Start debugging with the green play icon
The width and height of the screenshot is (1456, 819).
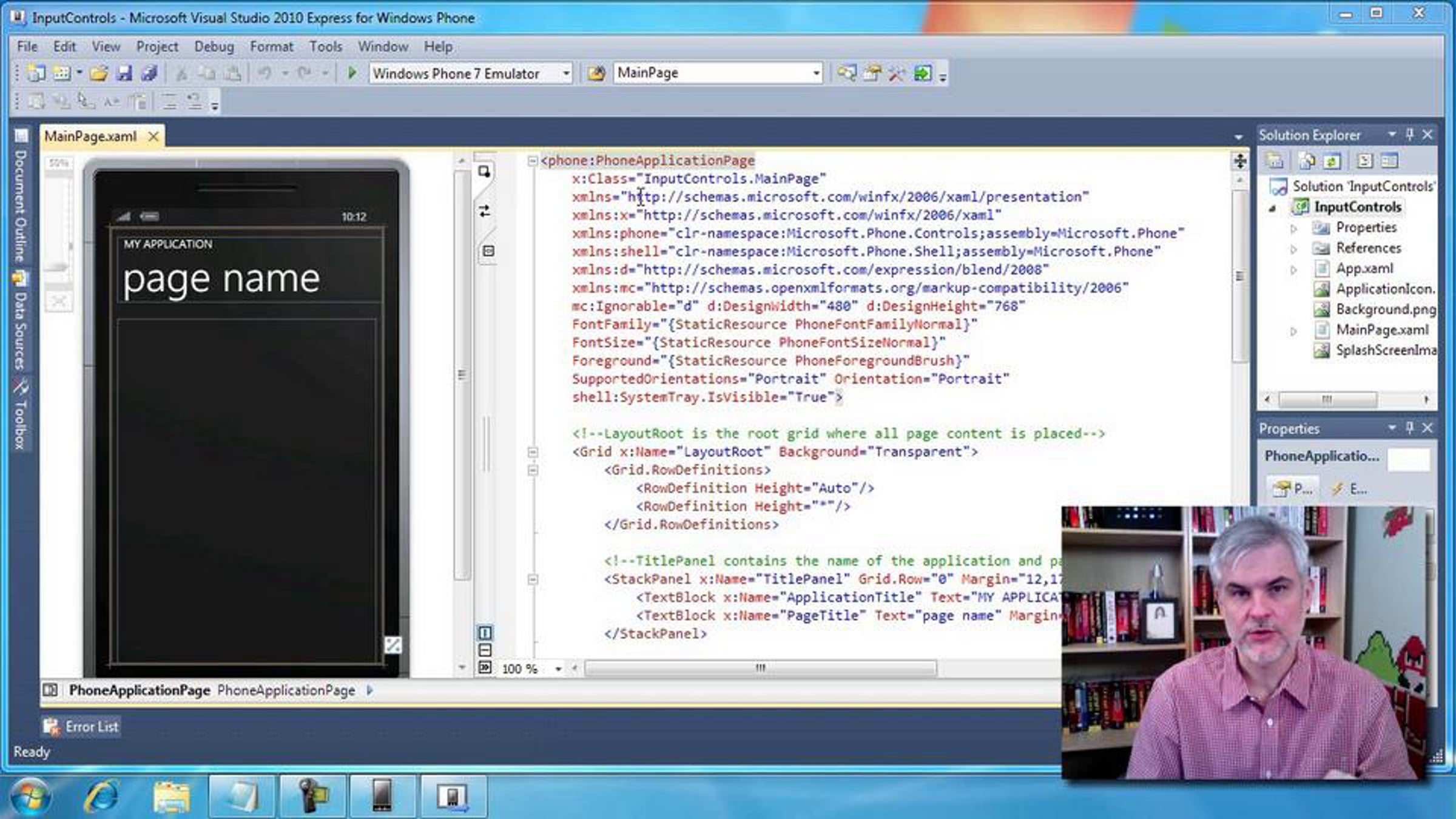352,73
